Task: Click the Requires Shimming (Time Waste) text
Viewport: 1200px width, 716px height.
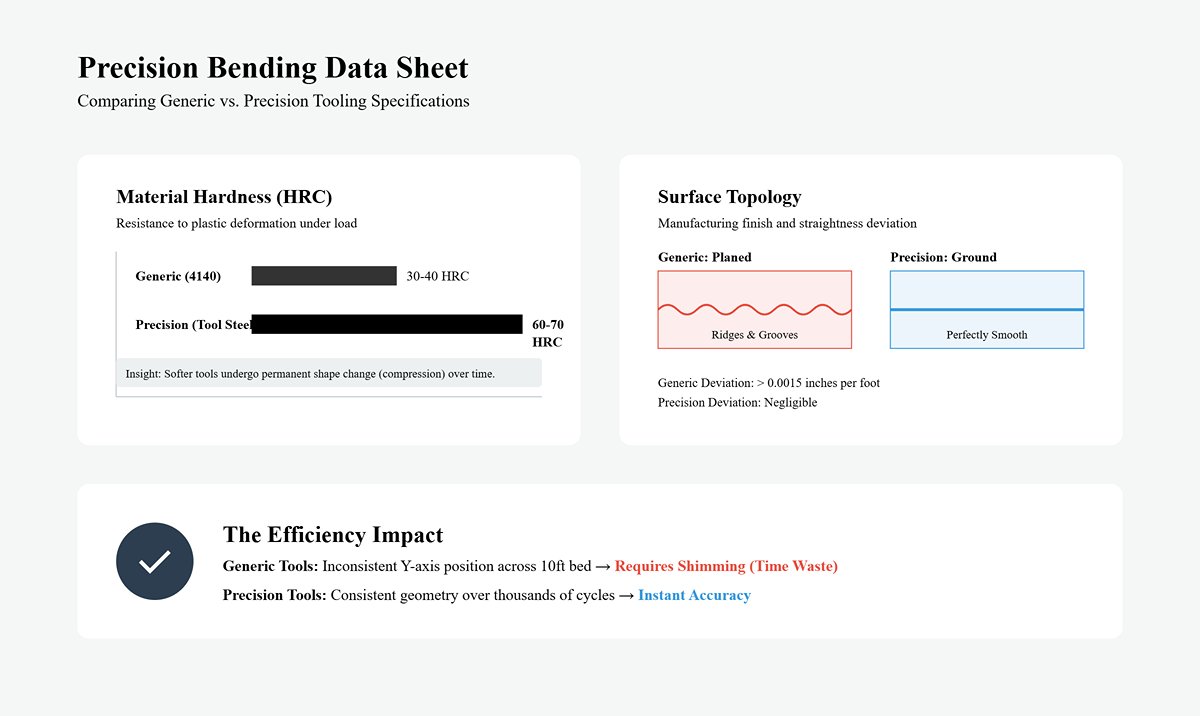Action: click(726, 566)
